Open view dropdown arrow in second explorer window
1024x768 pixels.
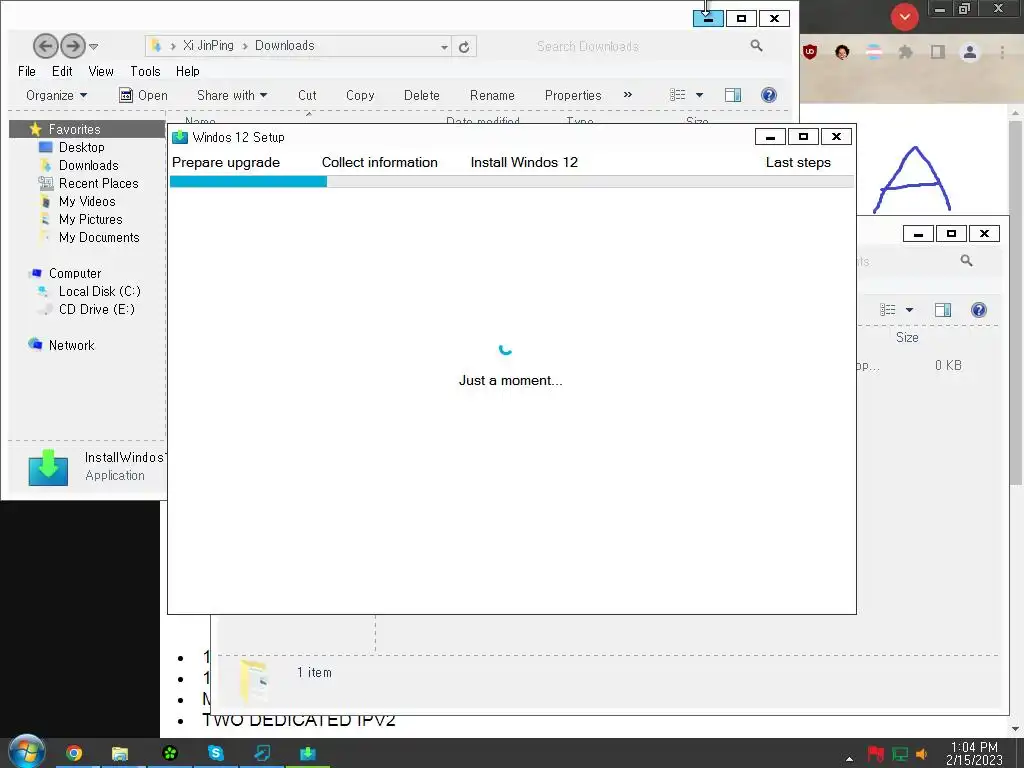(x=909, y=310)
